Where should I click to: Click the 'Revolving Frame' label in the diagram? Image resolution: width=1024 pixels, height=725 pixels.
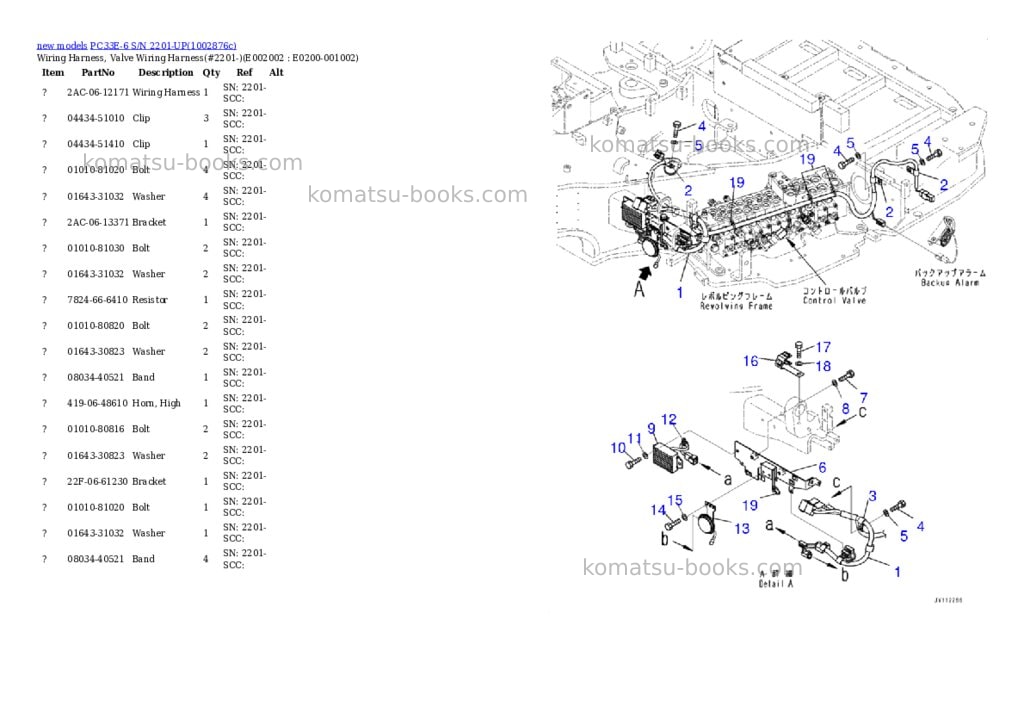pos(736,306)
